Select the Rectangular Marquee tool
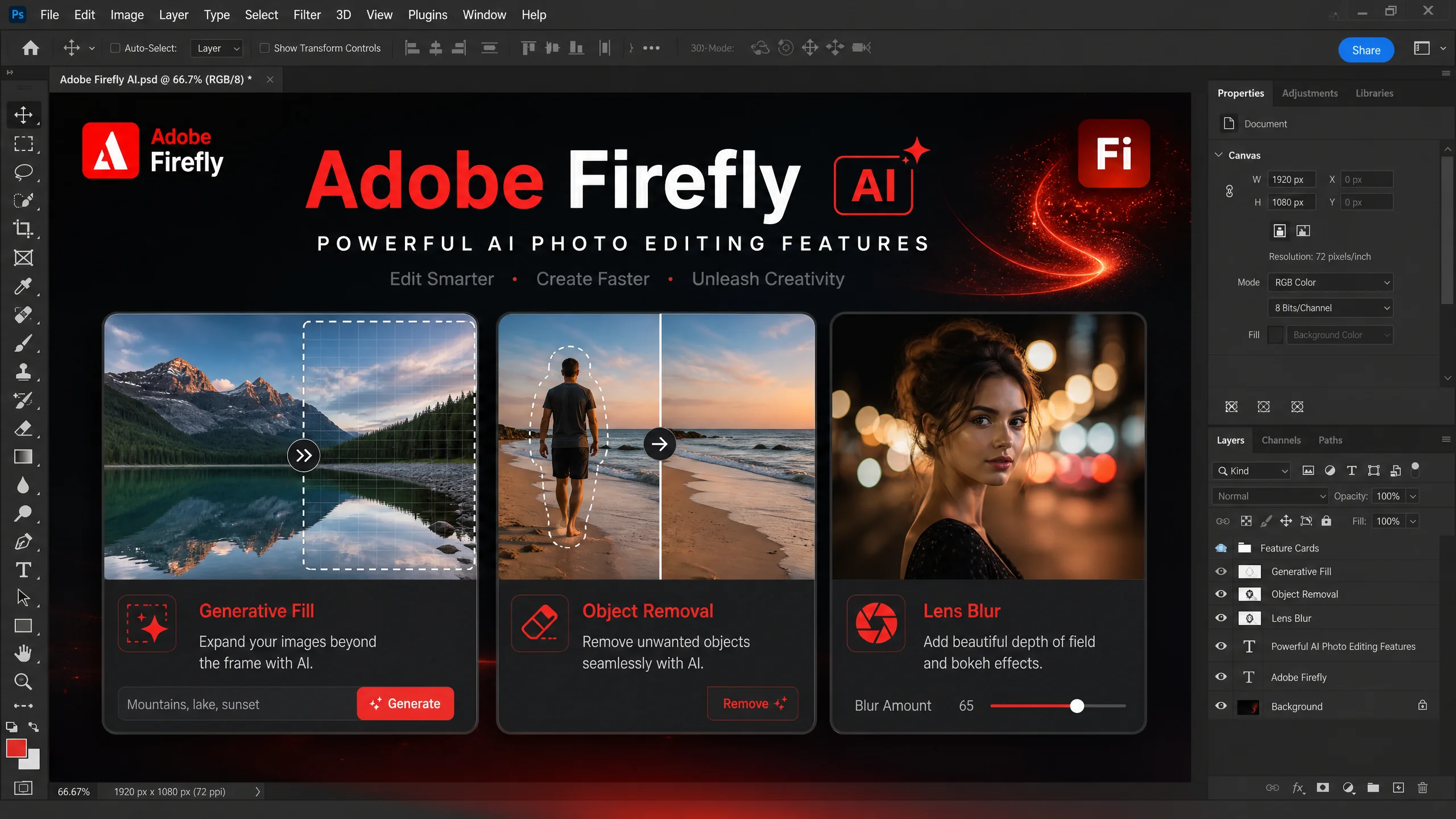Screen dimensions: 1456x819 [23, 144]
